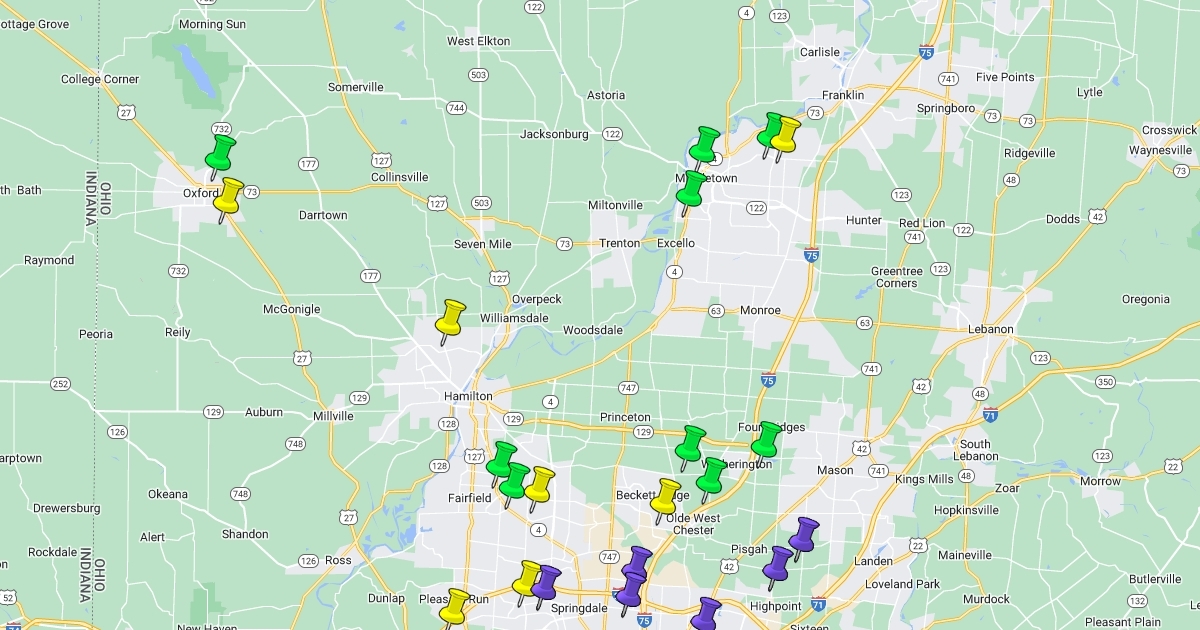This screenshot has height=630, width=1200.
Task: Select the purple pin nearest Landen
Action: coord(804,535)
